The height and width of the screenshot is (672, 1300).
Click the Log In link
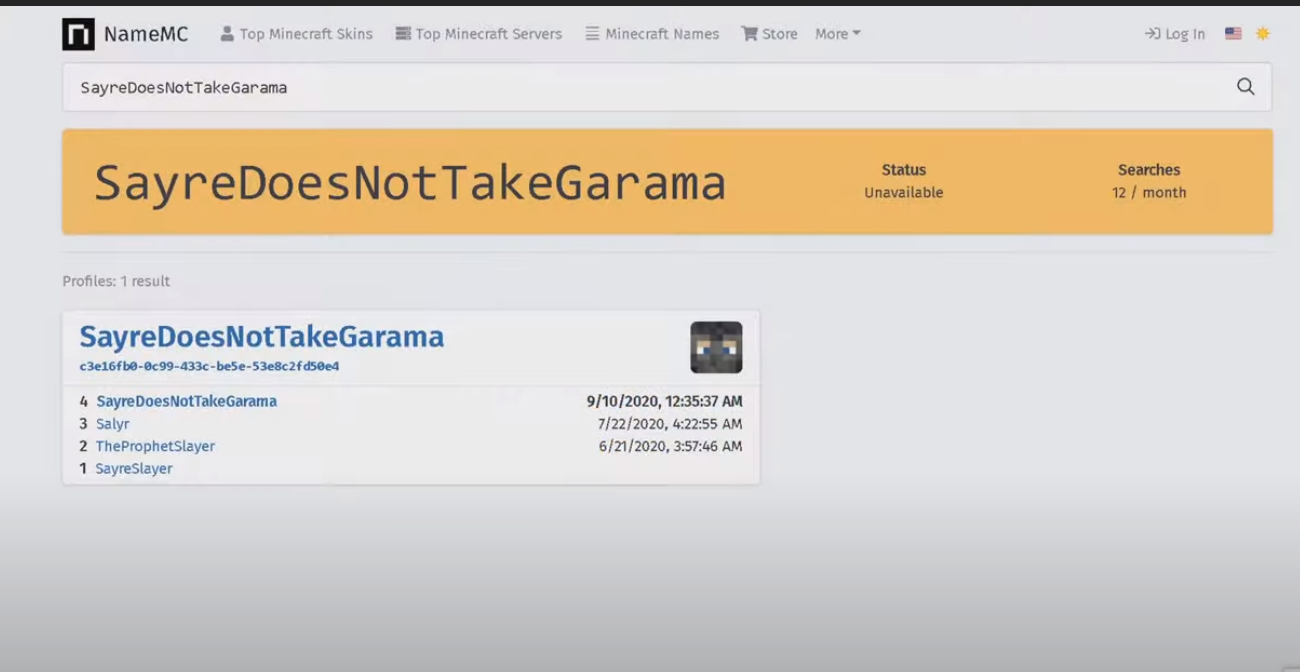tap(1175, 34)
